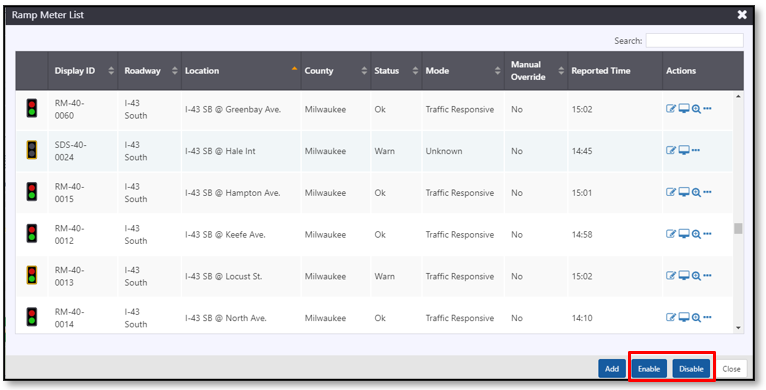Click the table's vertical scrollbar thumb
The width and height of the screenshot is (766, 390).
coord(738,228)
